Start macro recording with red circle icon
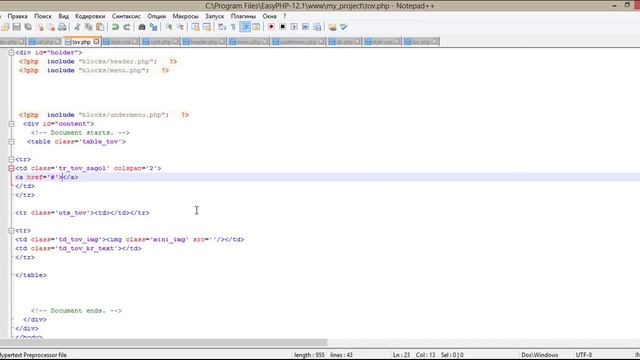Image resolution: width=640 pixels, height=360 pixels. (x=271, y=27)
